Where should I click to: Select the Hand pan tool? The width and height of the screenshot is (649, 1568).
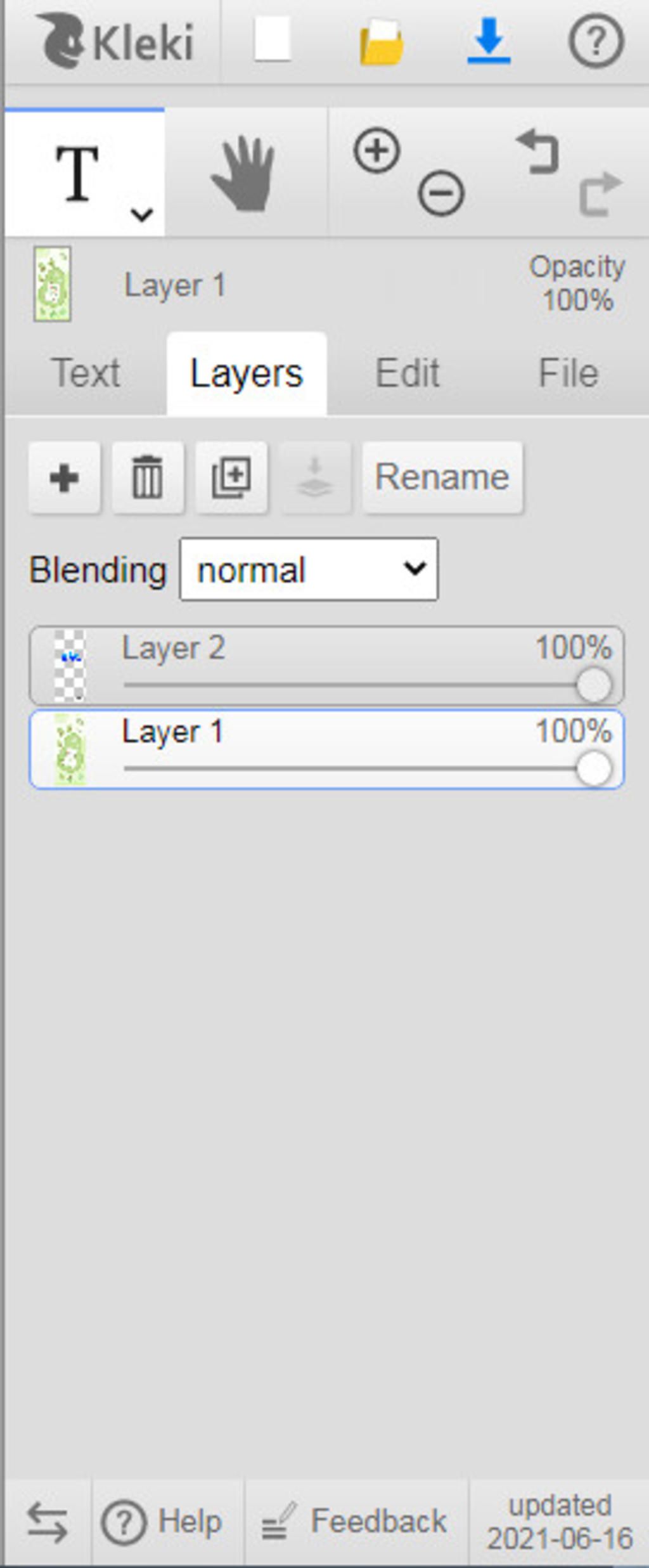[x=244, y=174]
